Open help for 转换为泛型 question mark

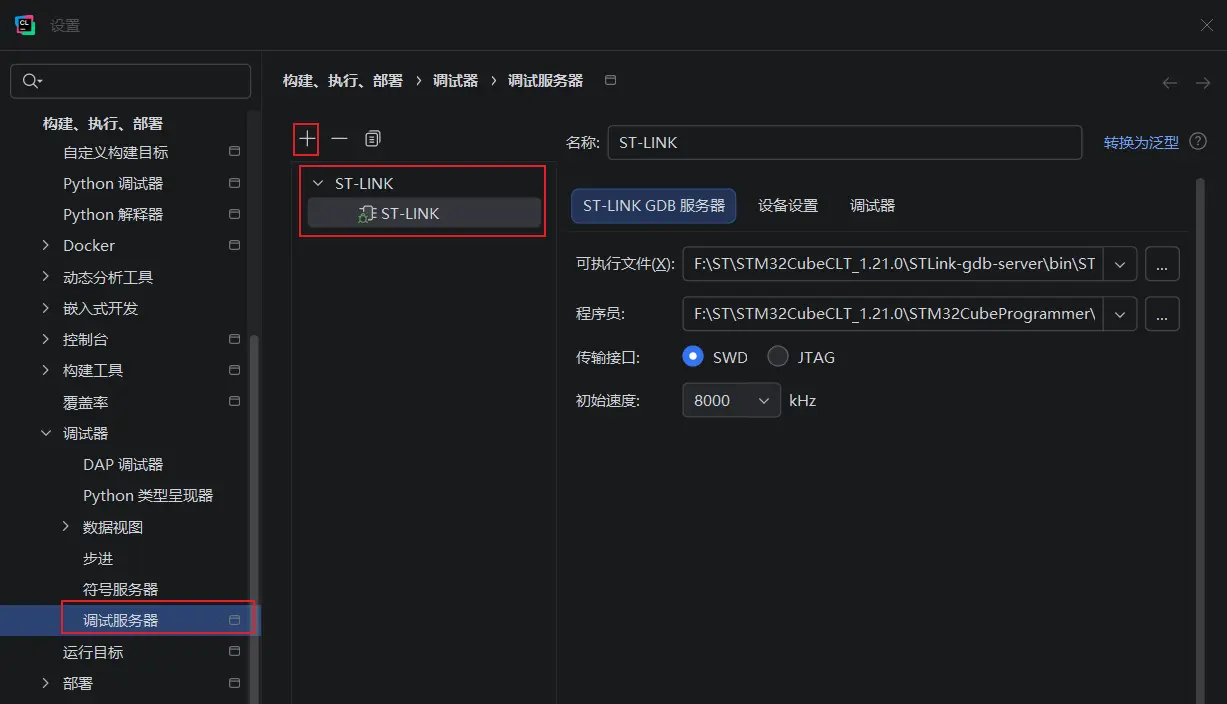(x=1198, y=142)
